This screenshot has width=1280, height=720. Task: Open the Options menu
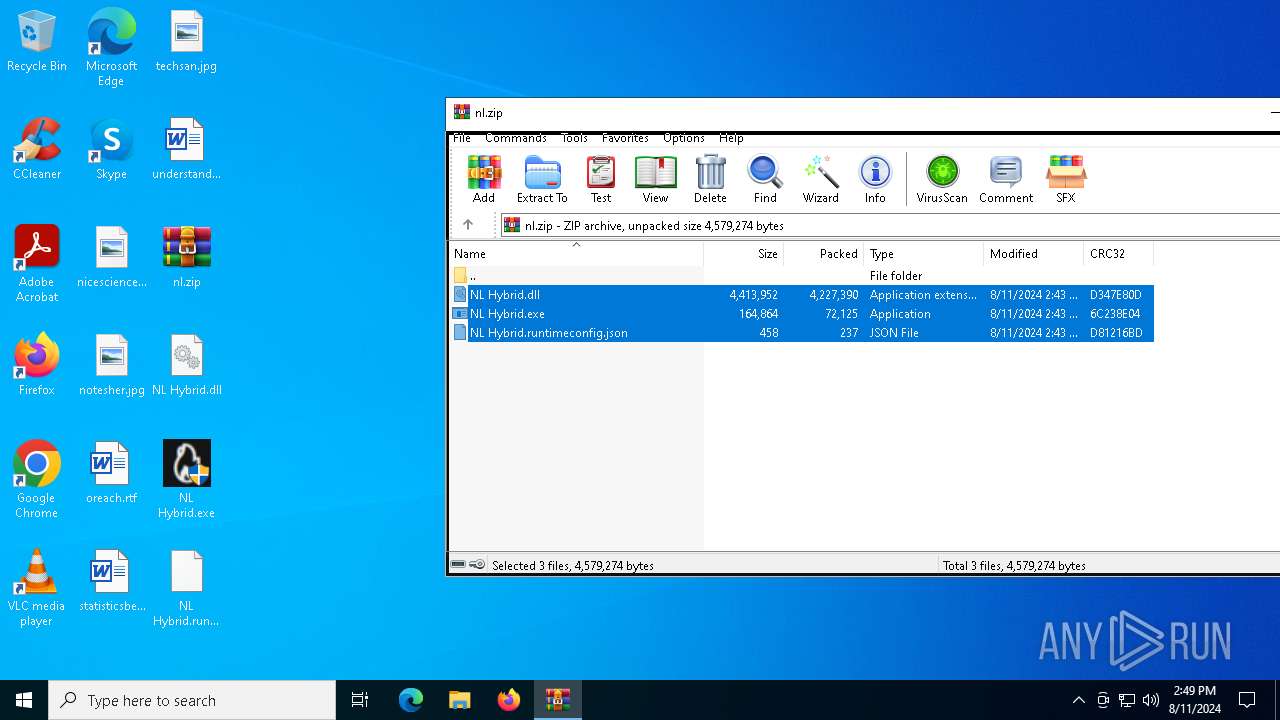pyautogui.click(x=684, y=138)
